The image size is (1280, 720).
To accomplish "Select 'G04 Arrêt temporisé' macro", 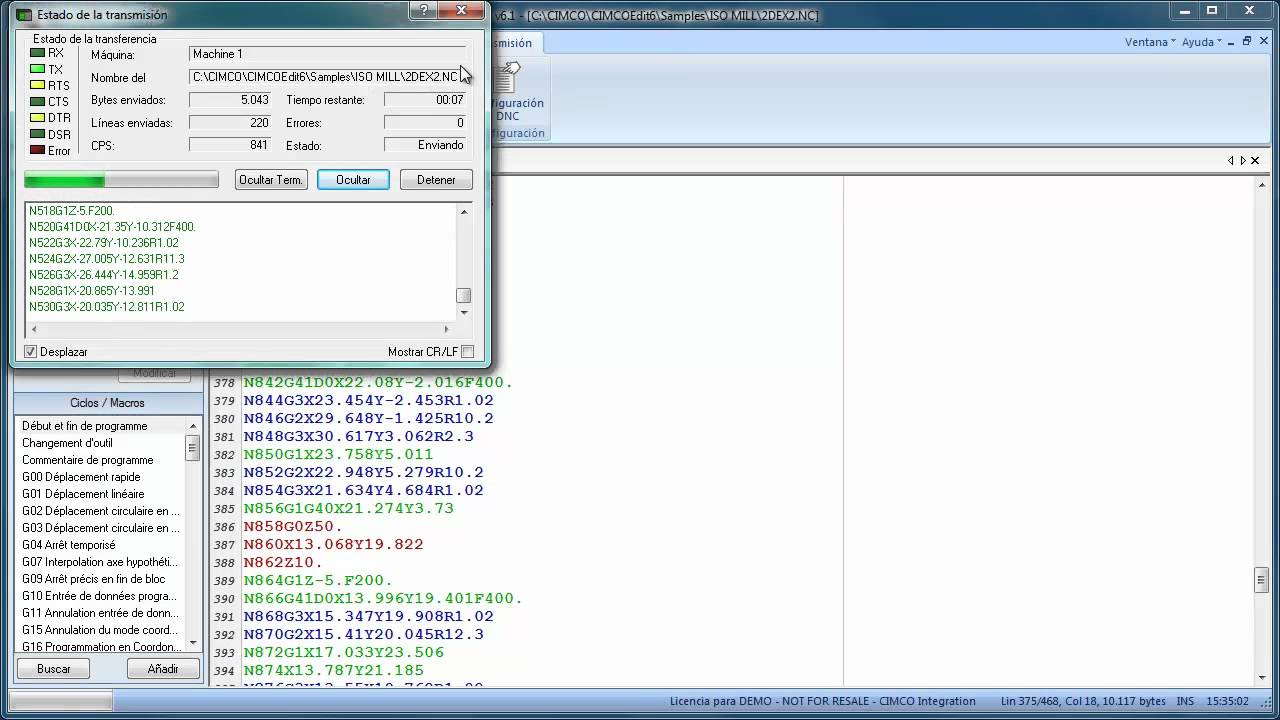I will 68,545.
